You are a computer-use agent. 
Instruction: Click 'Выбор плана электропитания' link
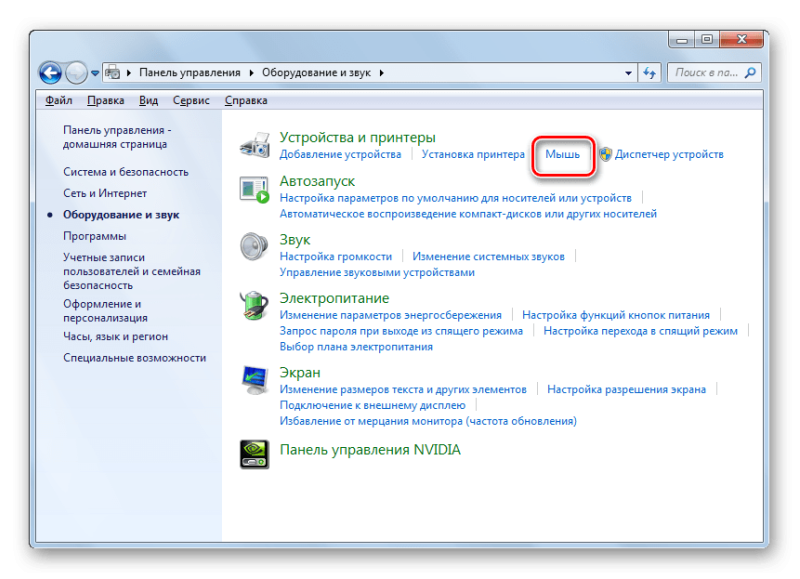pos(356,347)
